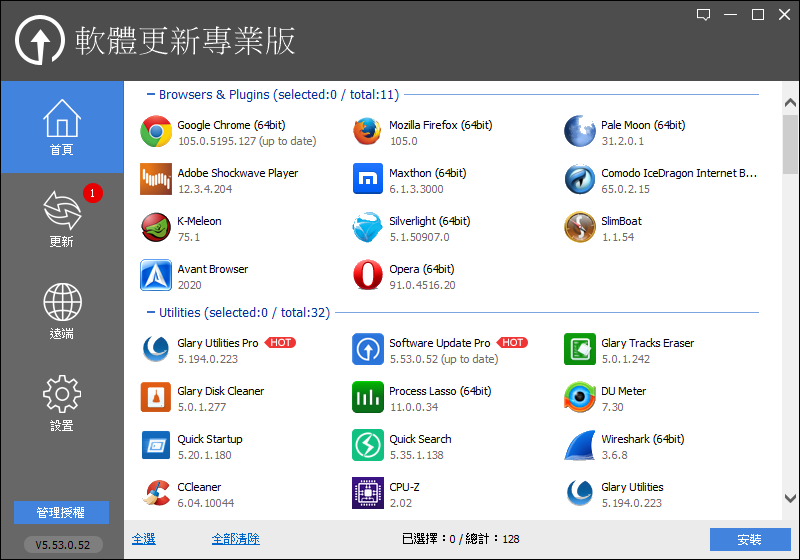Screen dimensions: 800x560
Task: Click the 全選 select-all link
Action: (x=143, y=539)
